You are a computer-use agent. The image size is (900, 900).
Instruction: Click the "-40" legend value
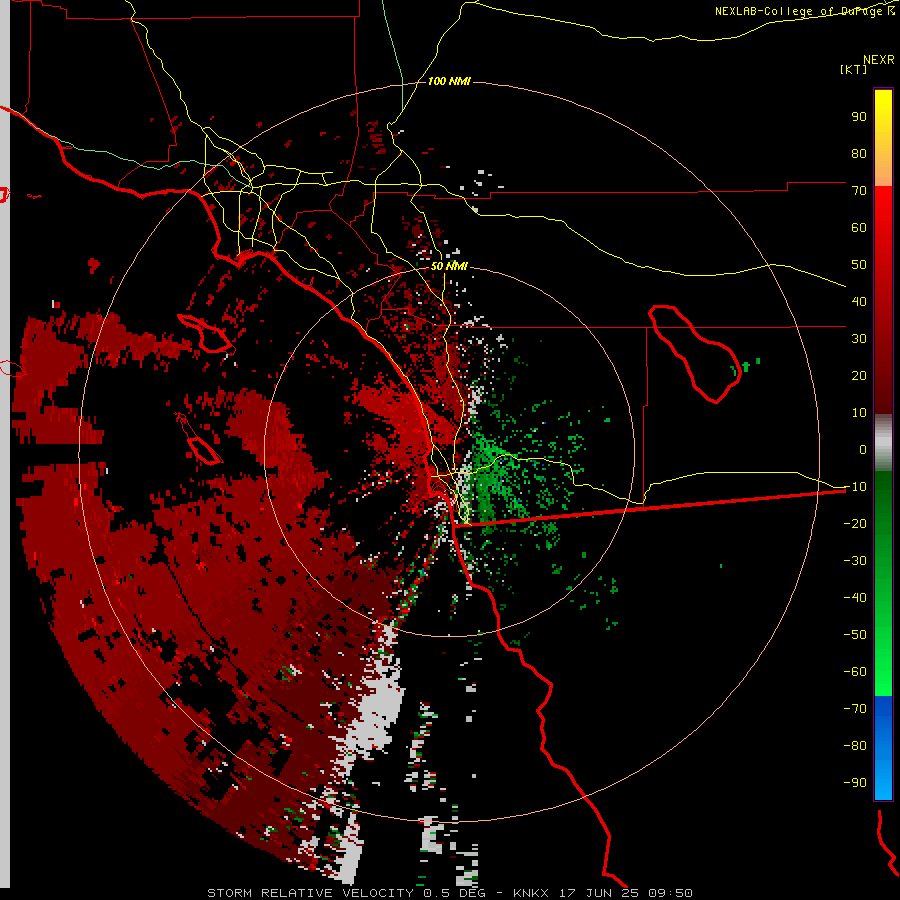[x=855, y=598]
